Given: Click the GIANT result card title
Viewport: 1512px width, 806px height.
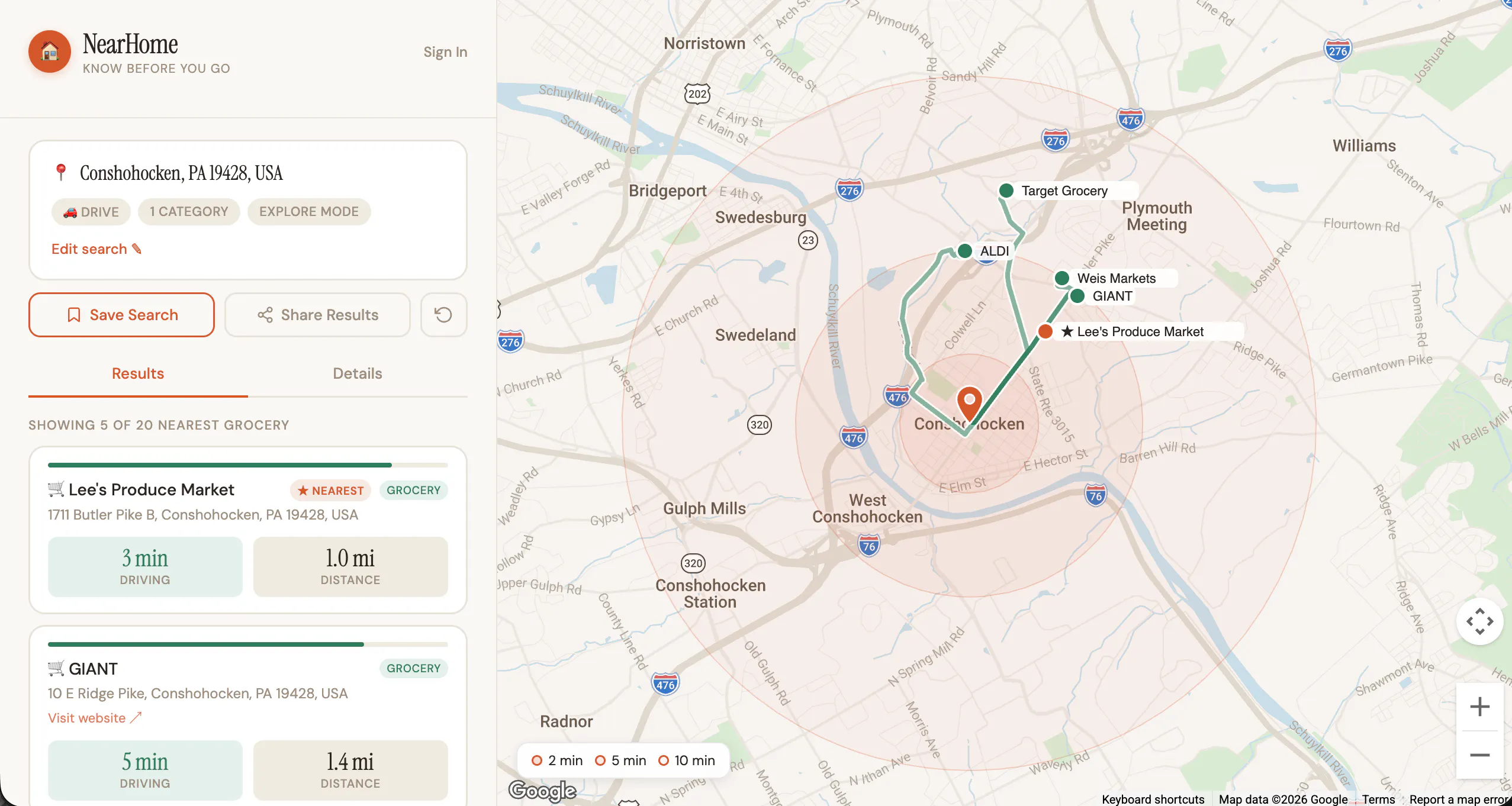Looking at the screenshot, I should click(x=93, y=669).
